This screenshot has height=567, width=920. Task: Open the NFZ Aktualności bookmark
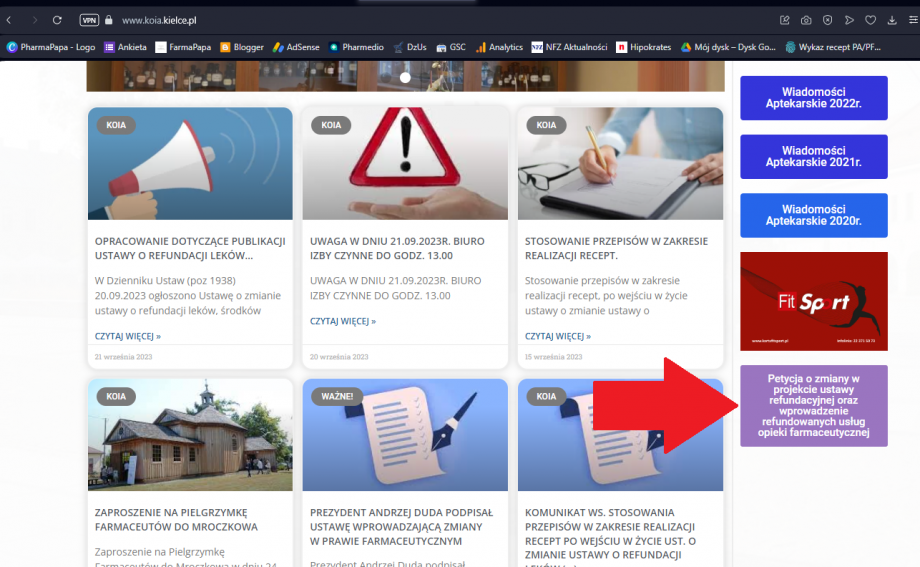[x=569, y=47]
